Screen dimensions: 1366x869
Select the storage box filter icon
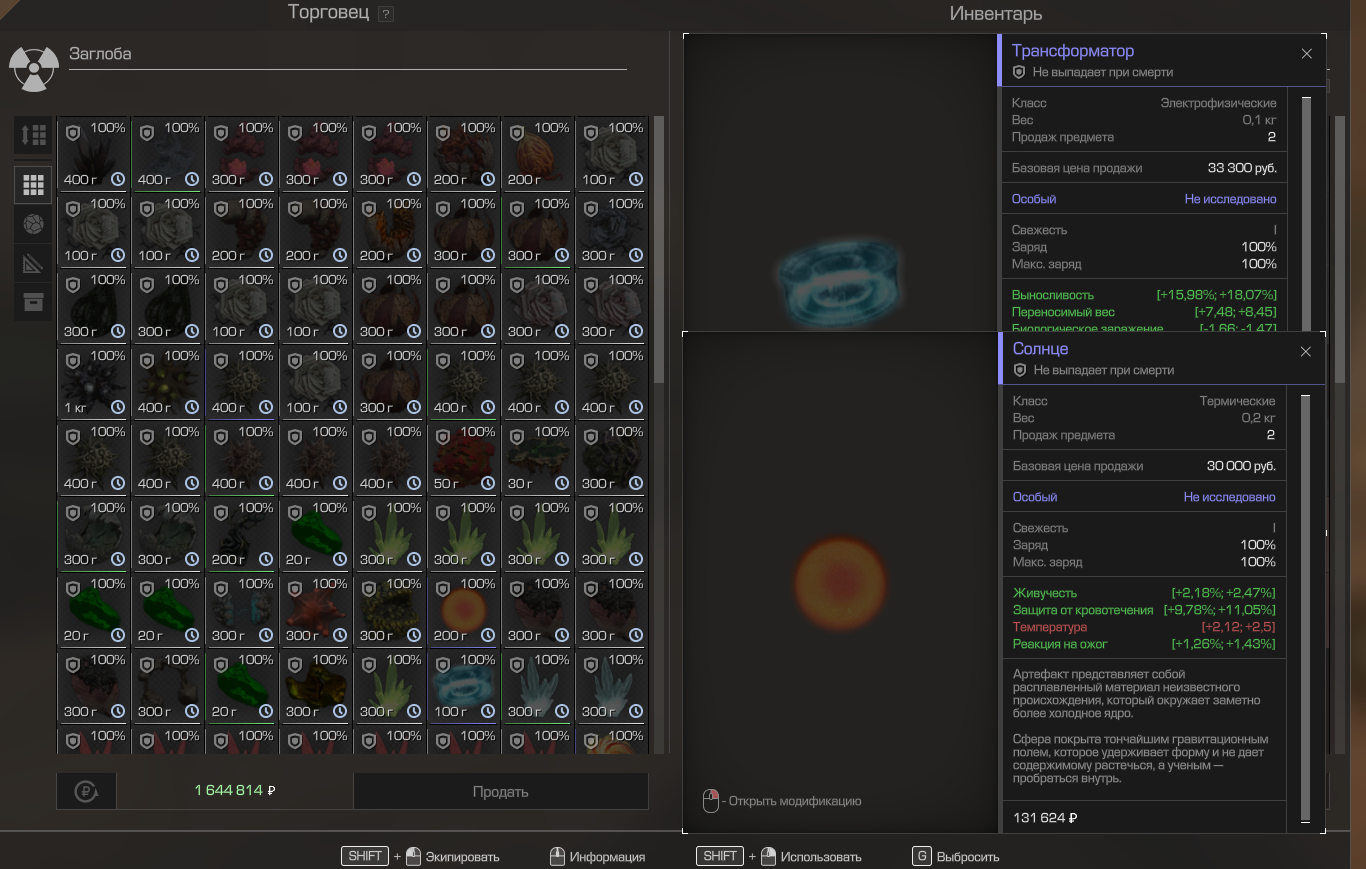[x=33, y=302]
